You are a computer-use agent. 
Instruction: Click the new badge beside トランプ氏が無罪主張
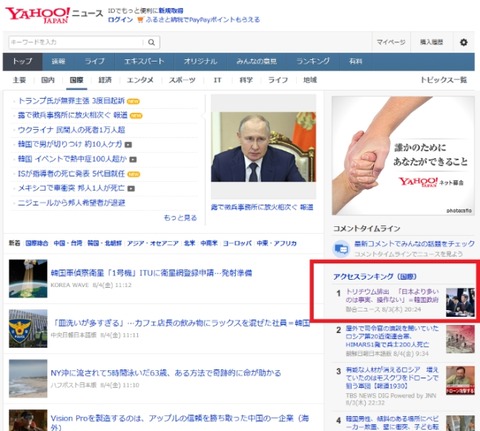133,101
